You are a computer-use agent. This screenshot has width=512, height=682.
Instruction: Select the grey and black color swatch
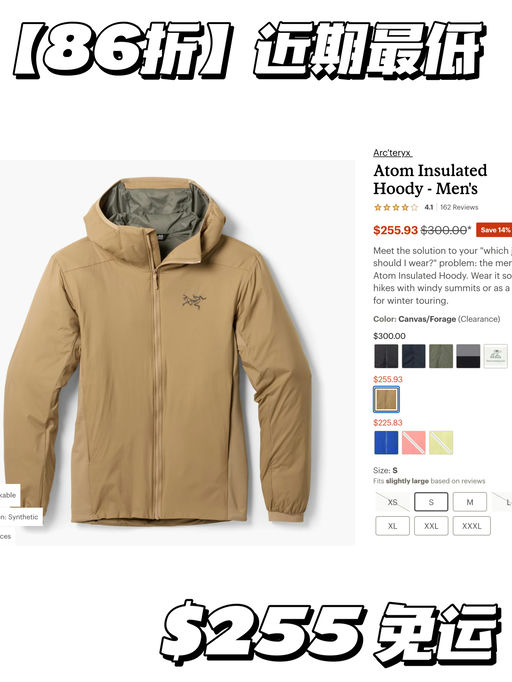point(468,356)
